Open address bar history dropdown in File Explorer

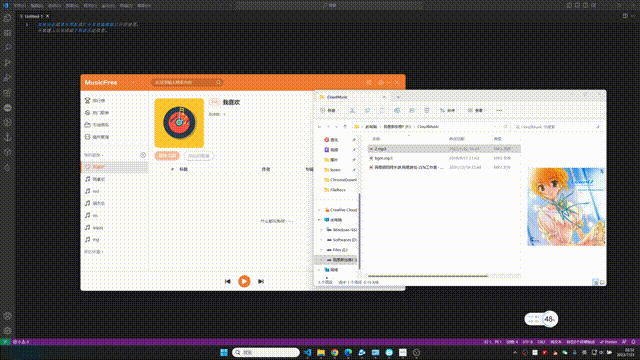[495, 127]
